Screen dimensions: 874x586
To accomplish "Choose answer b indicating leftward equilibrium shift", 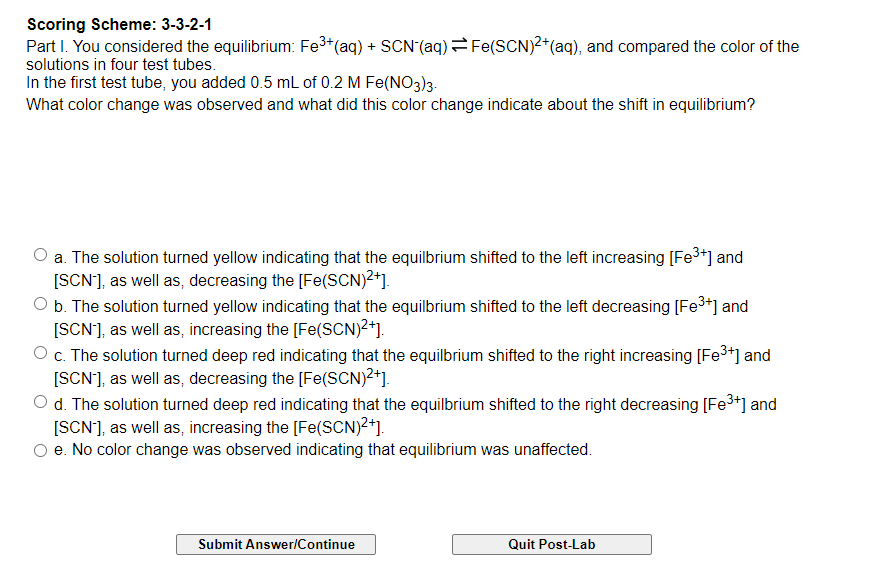I will click(x=40, y=302).
